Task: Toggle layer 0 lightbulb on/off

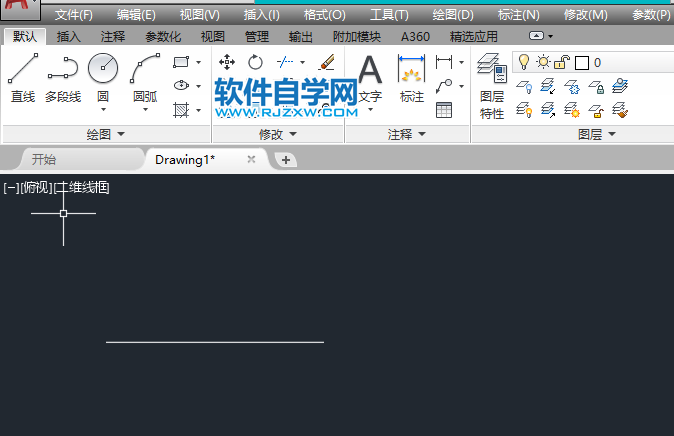Action: click(x=524, y=62)
